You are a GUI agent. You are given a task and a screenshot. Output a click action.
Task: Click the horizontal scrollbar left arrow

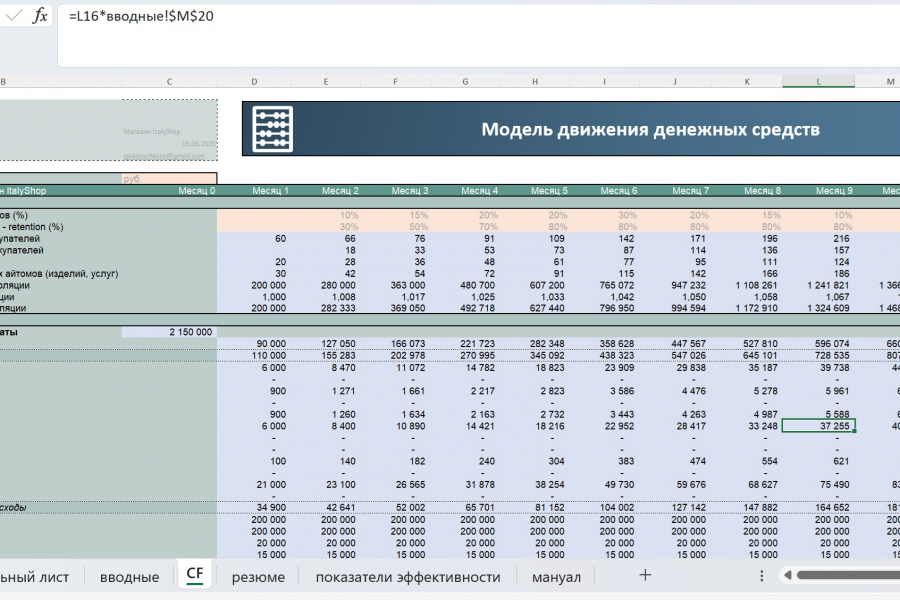click(788, 575)
